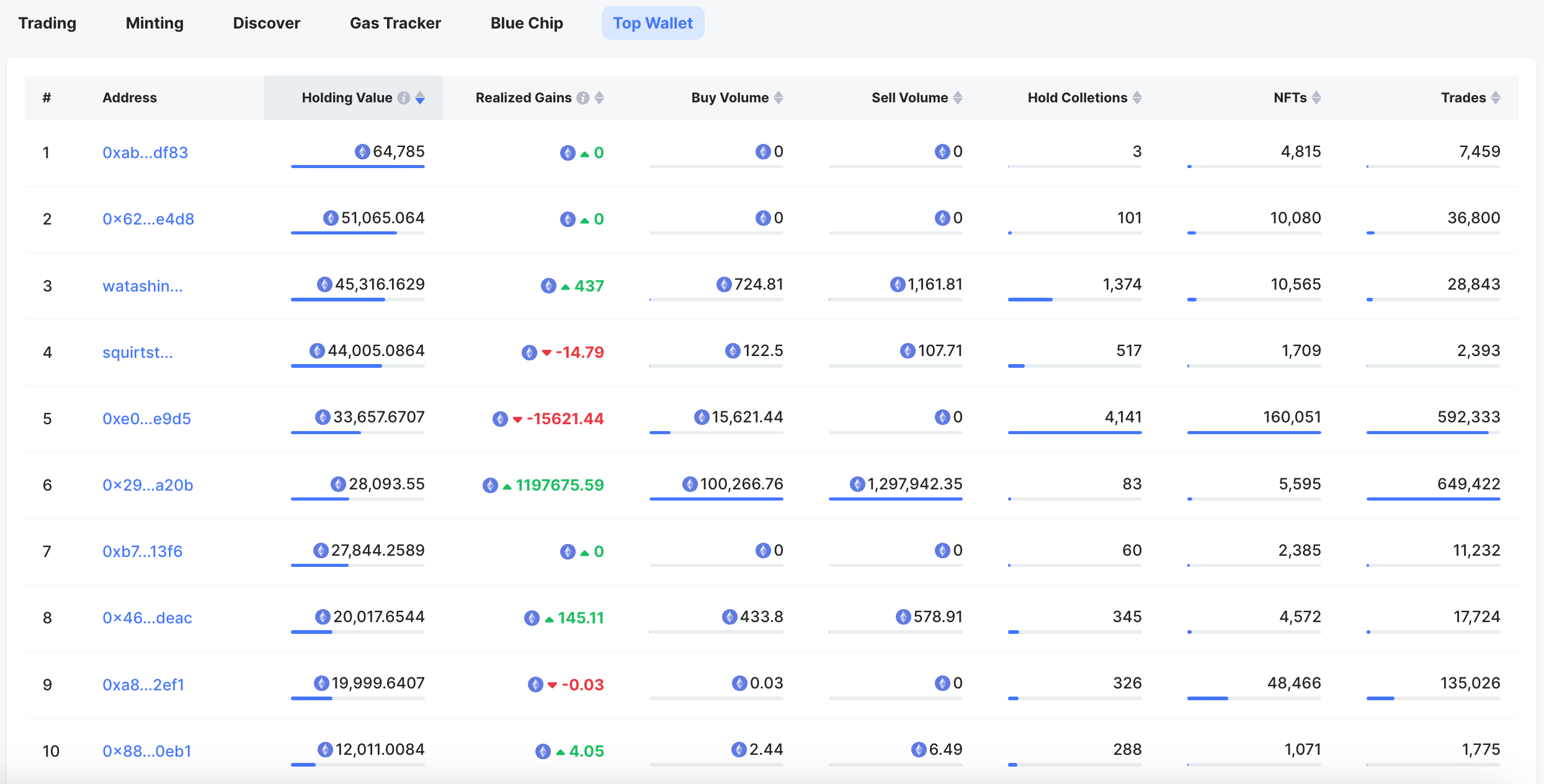Sort by Sell Volume arrows
The height and width of the screenshot is (784, 1544).
click(x=958, y=98)
